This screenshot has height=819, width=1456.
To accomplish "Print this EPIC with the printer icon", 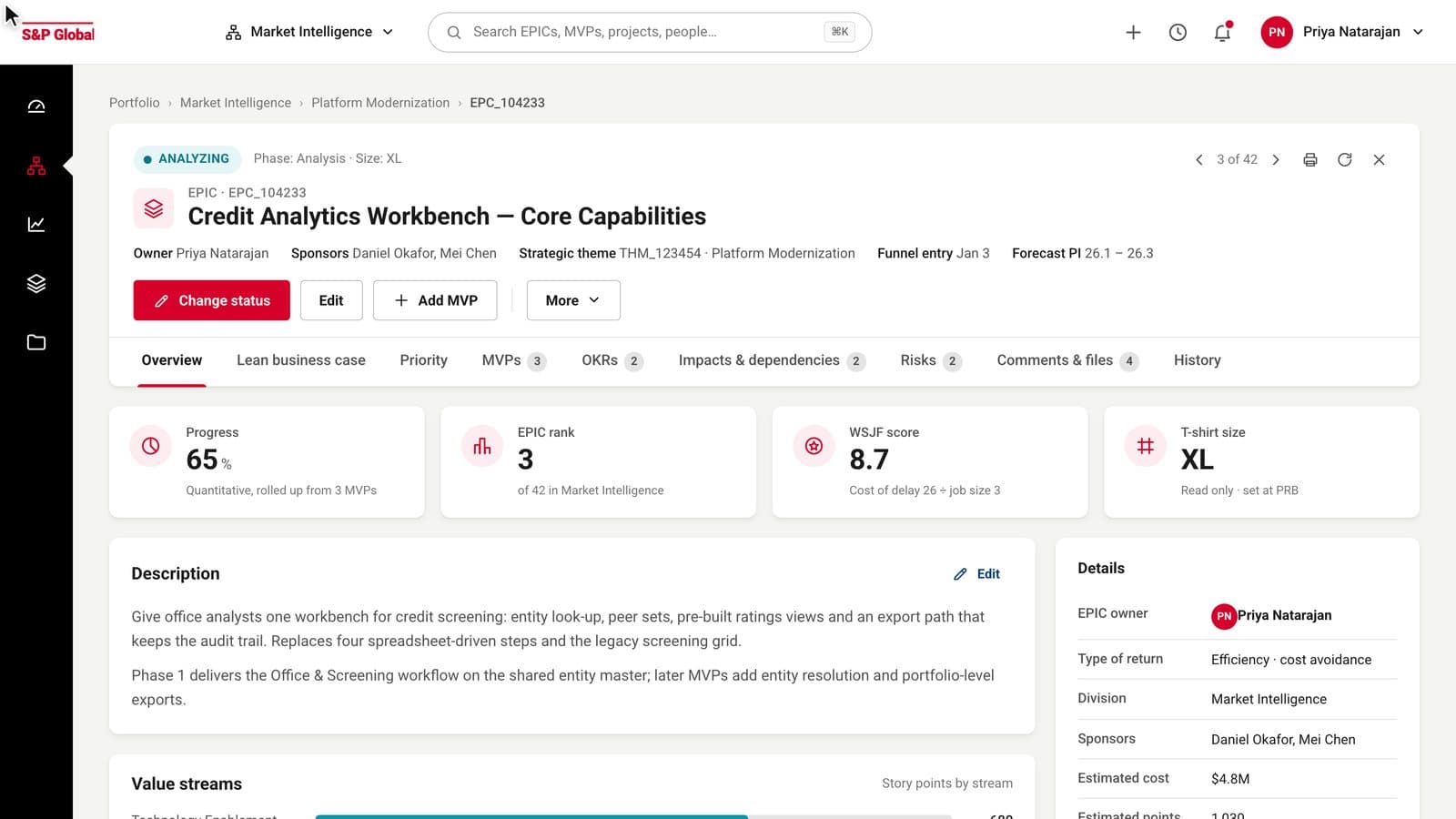I will pos(1310,159).
